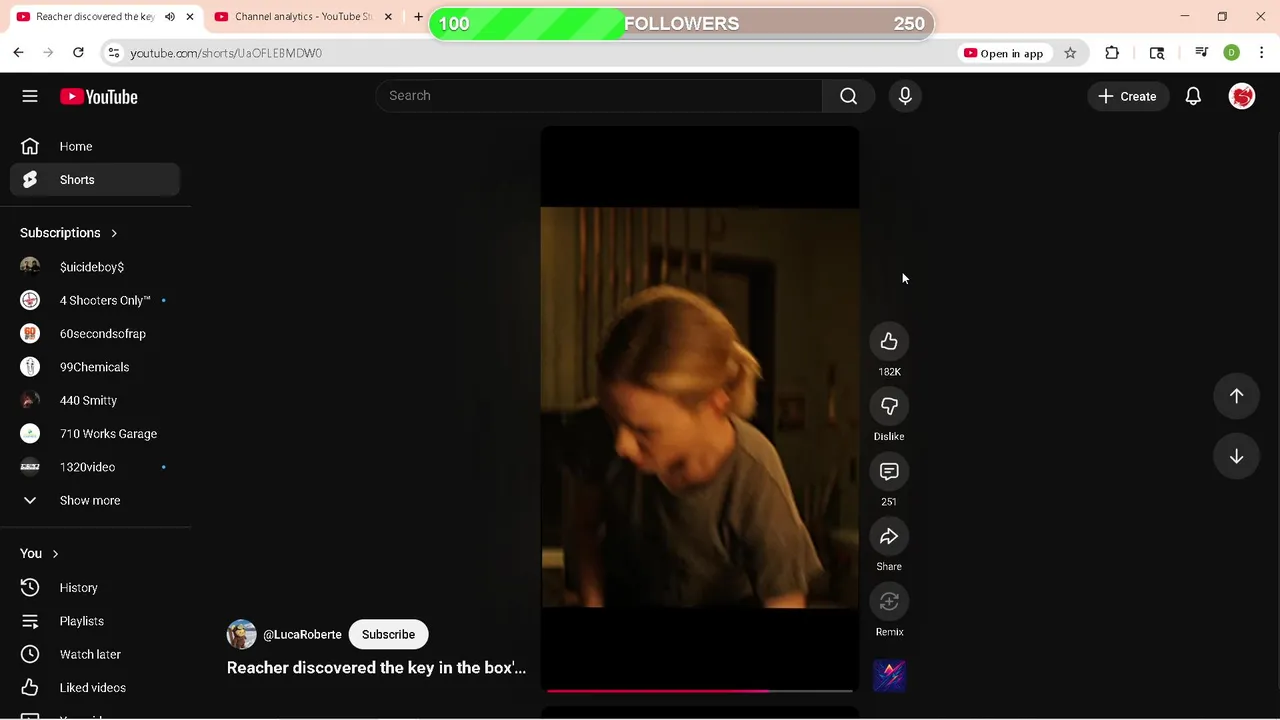Click the Create button
Image resolution: width=1280 pixels, height=720 pixels.
[1127, 96]
